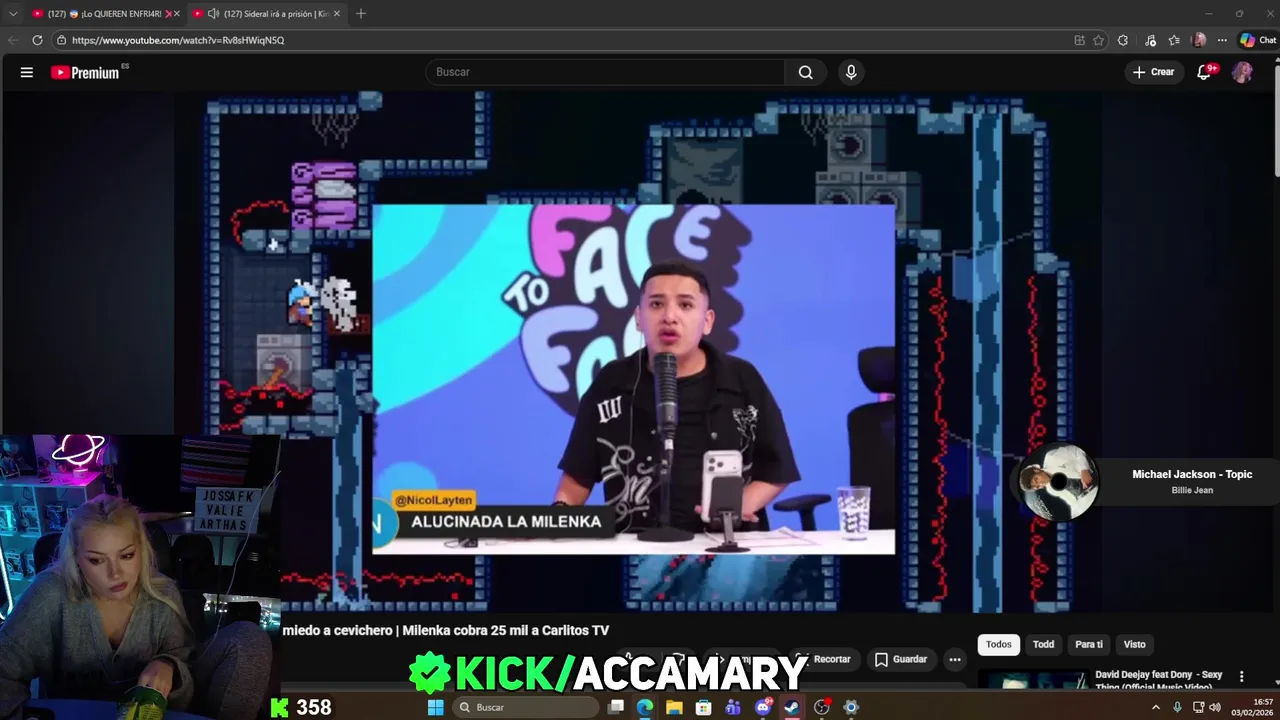Open the gear Settings app on taskbar
This screenshot has width=1280, height=720.
click(x=851, y=707)
